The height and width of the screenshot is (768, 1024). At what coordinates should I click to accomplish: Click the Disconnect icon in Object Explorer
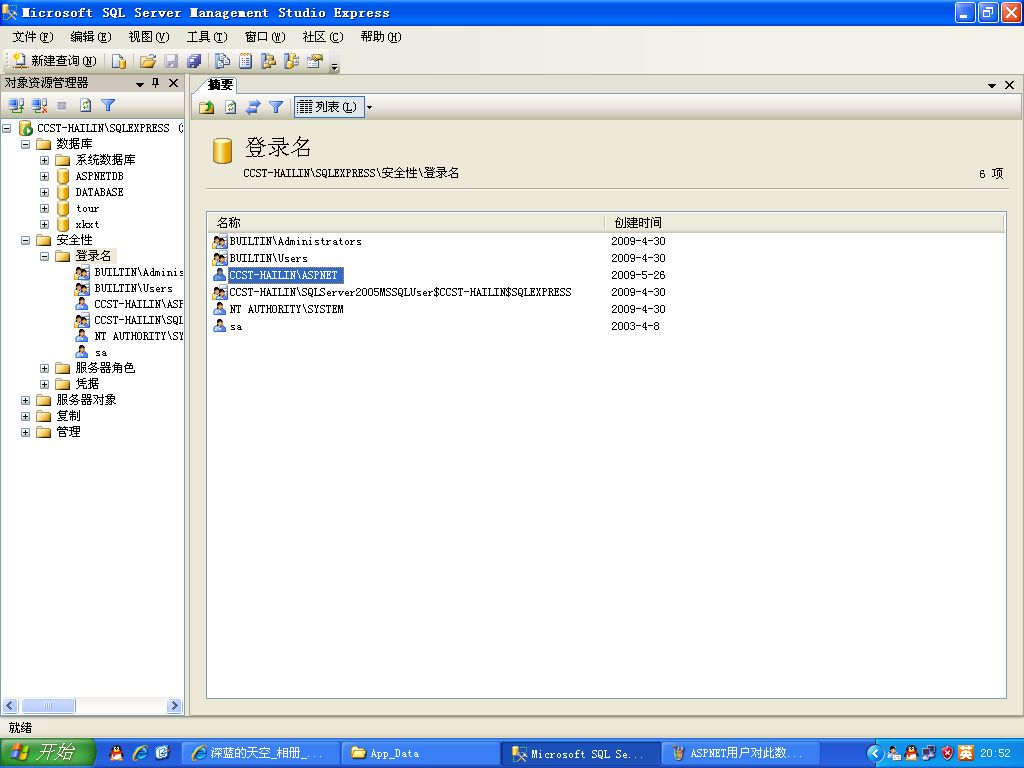pos(39,105)
